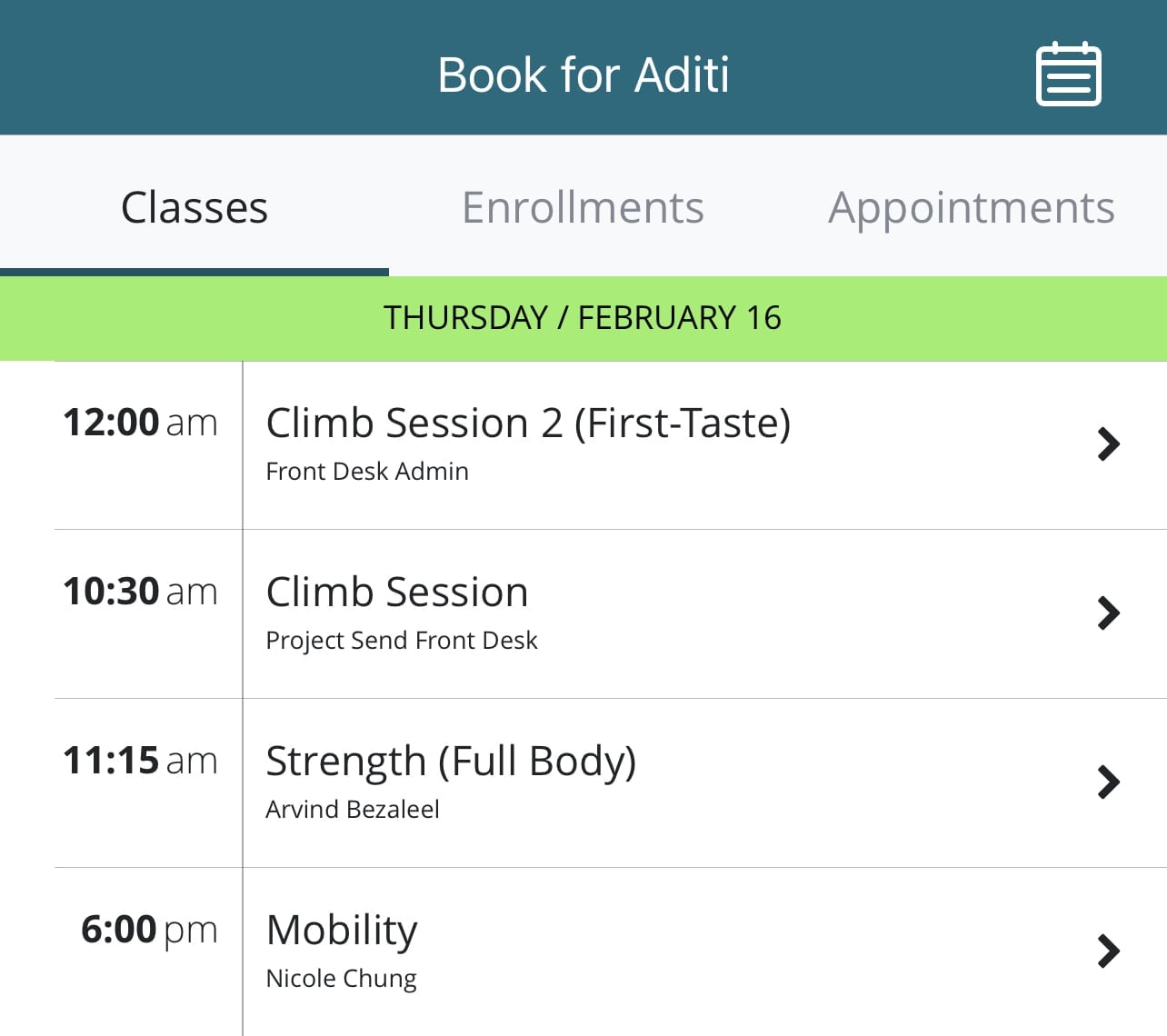
Task: Click chevron arrow for 10:30 Climb Session
Action: [x=1108, y=613]
